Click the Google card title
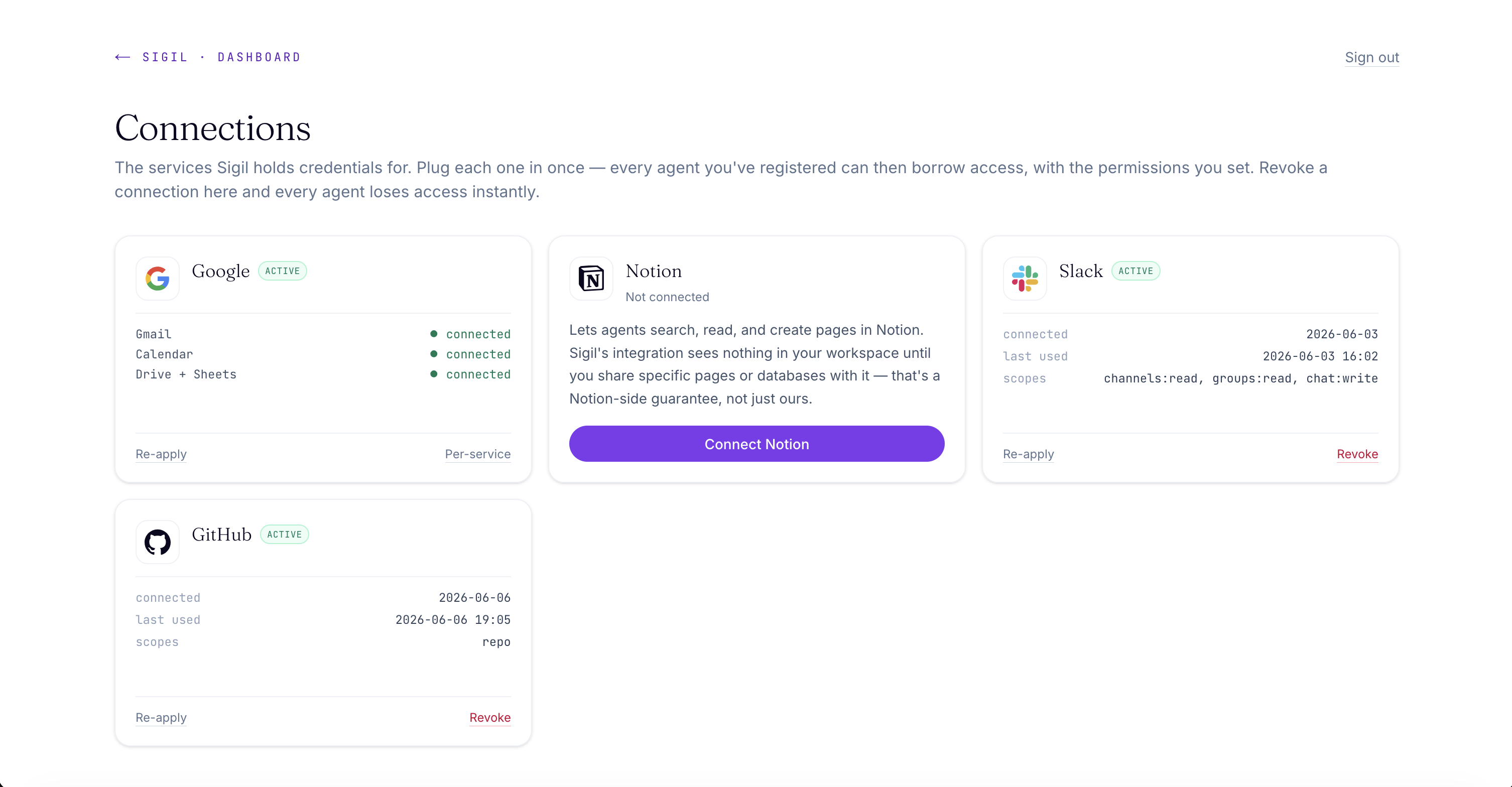Screen dimensions: 1512x787 (x=221, y=271)
